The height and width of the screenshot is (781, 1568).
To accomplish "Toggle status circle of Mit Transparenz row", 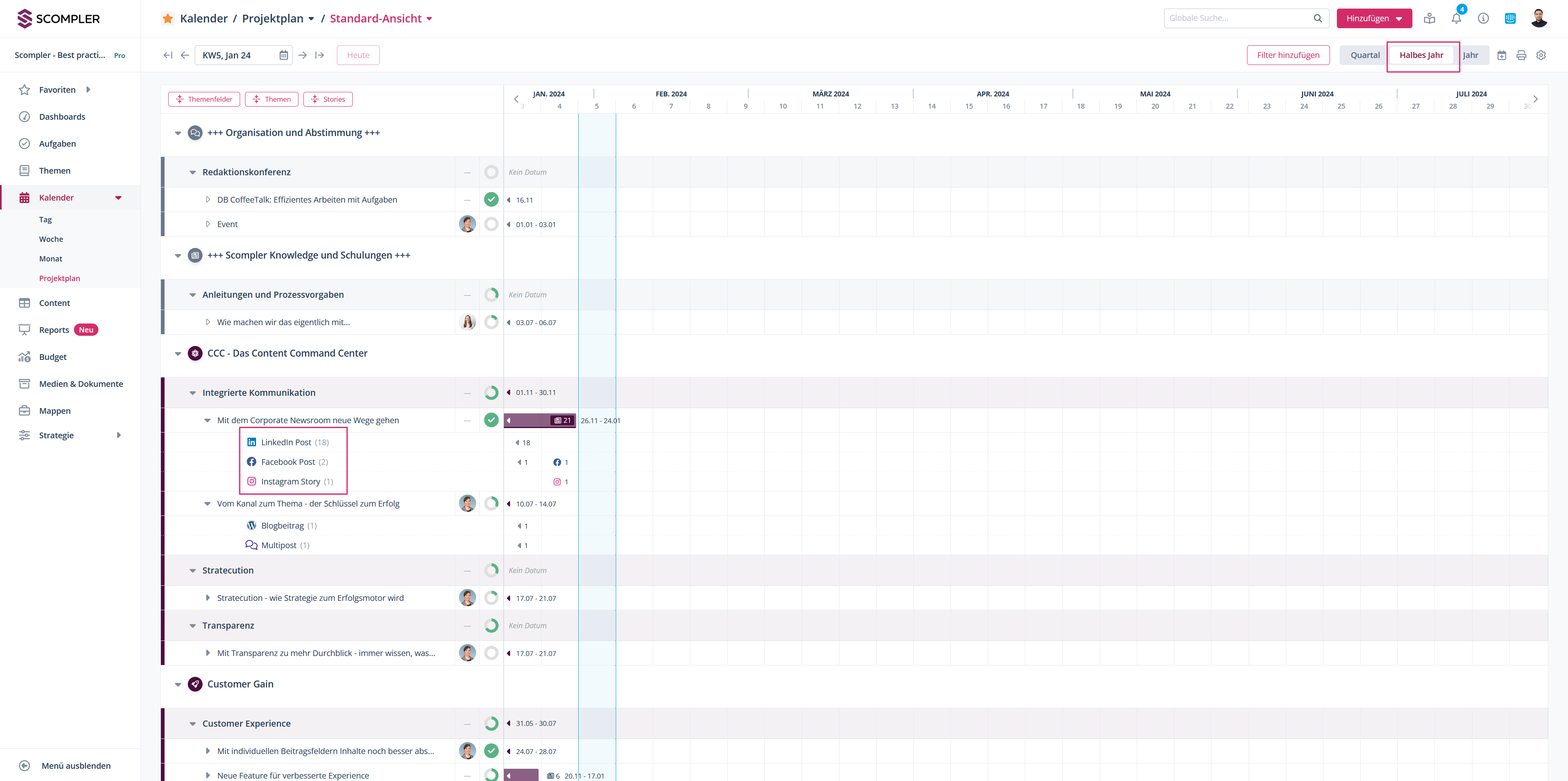I will (491, 653).
